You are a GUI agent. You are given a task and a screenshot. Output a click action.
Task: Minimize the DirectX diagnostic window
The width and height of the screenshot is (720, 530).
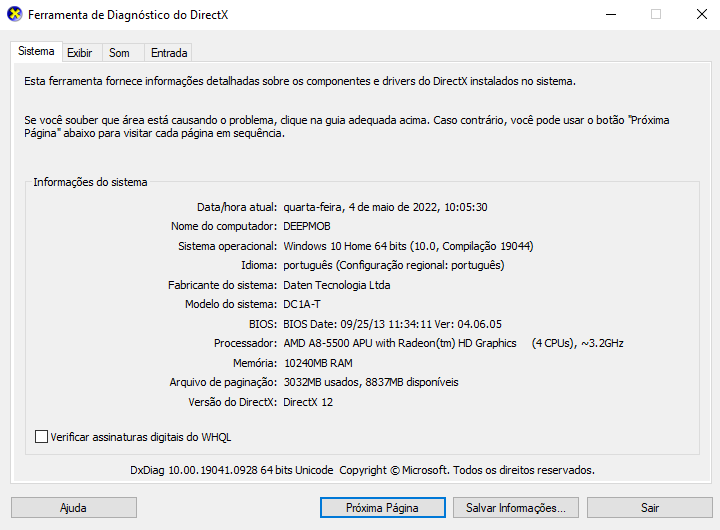[x=611, y=15]
